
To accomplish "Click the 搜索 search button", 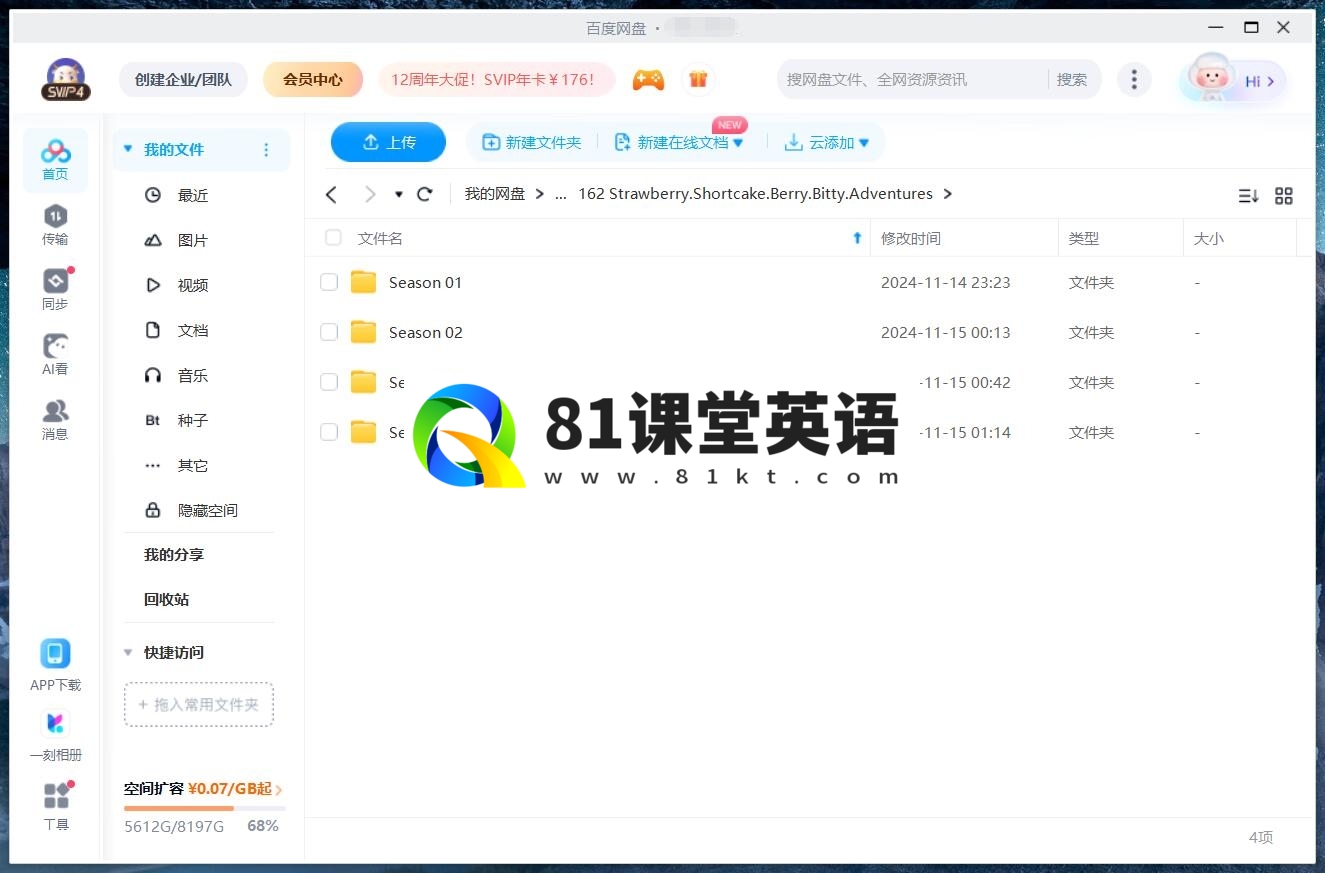I will pos(1072,79).
